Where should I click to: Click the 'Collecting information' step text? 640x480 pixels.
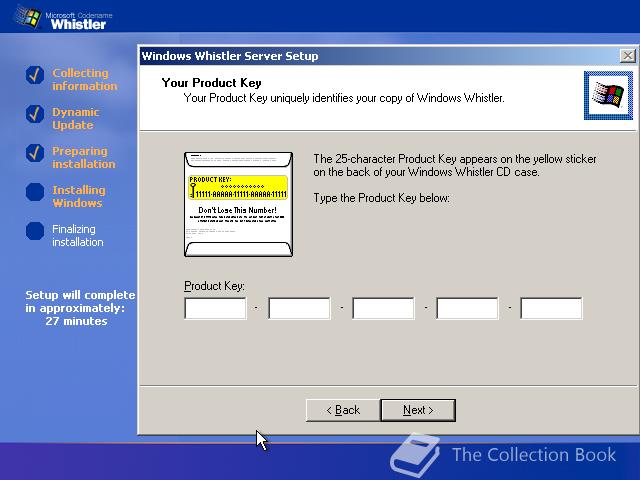pos(84,79)
